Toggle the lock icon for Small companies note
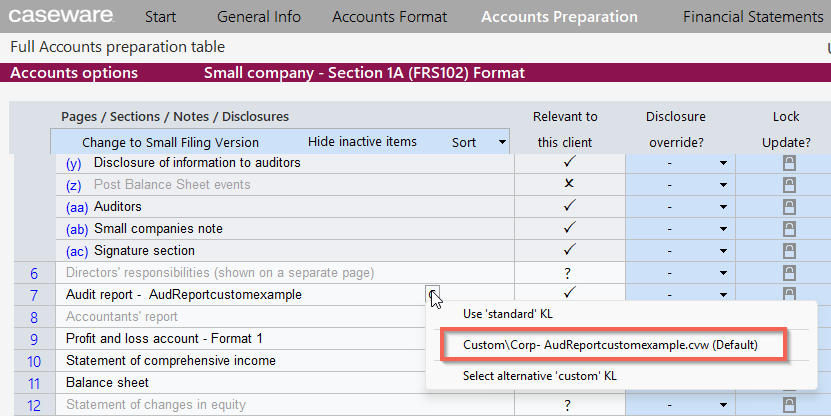 (789, 229)
